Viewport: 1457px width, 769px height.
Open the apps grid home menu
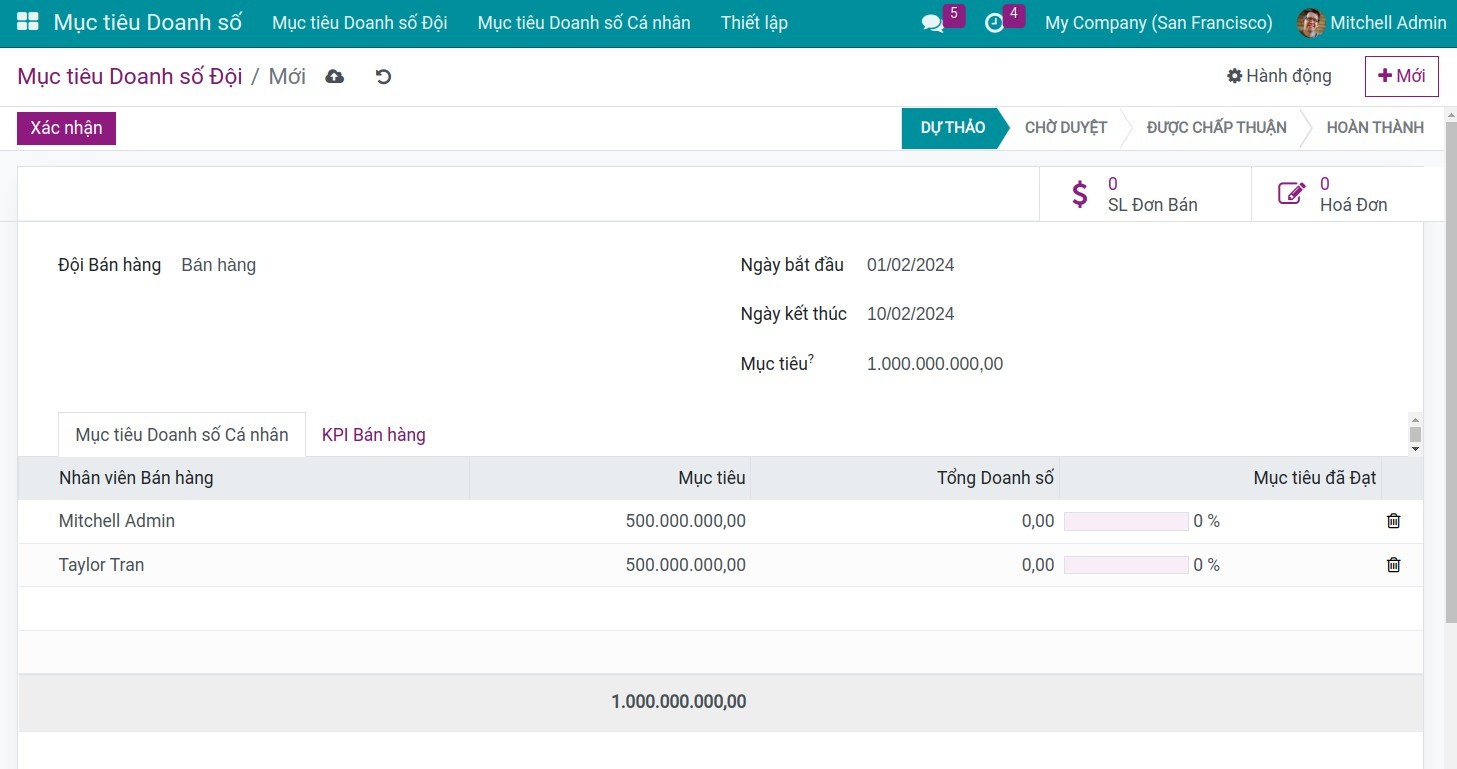tap(28, 22)
